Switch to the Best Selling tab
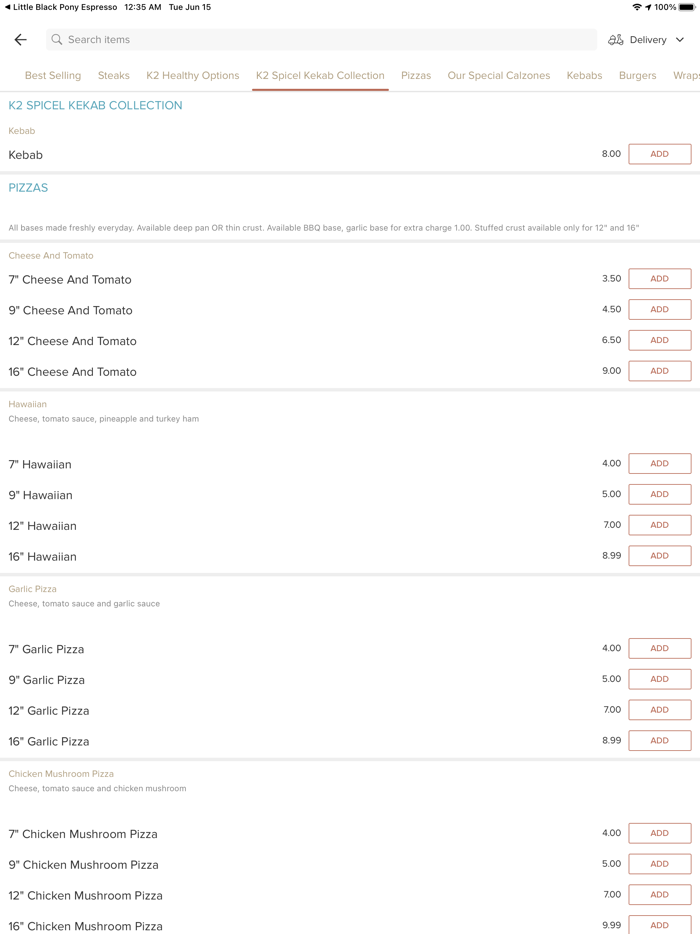 (53, 76)
